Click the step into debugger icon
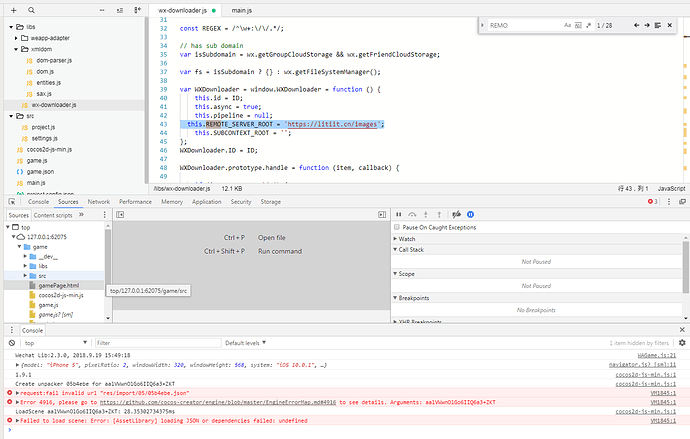The width and height of the screenshot is (690, 439). click(426, 215)
